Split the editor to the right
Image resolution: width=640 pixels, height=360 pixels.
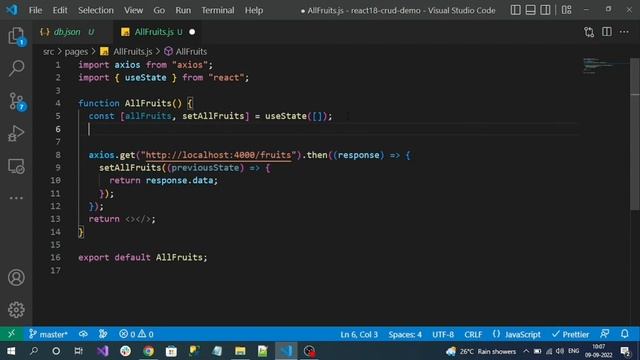click(607, 32)
